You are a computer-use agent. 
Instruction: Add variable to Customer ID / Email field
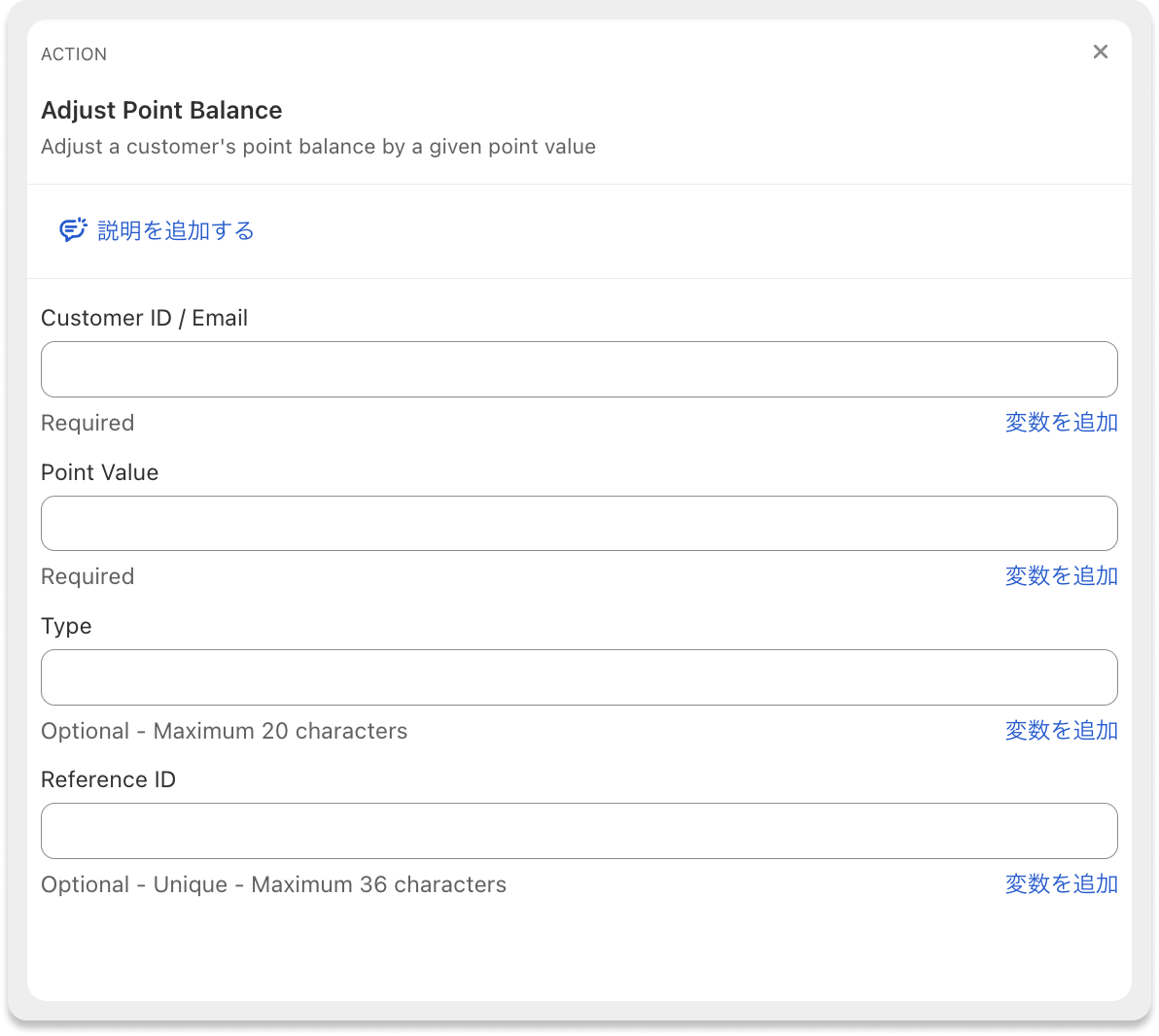pos(1061,423)
